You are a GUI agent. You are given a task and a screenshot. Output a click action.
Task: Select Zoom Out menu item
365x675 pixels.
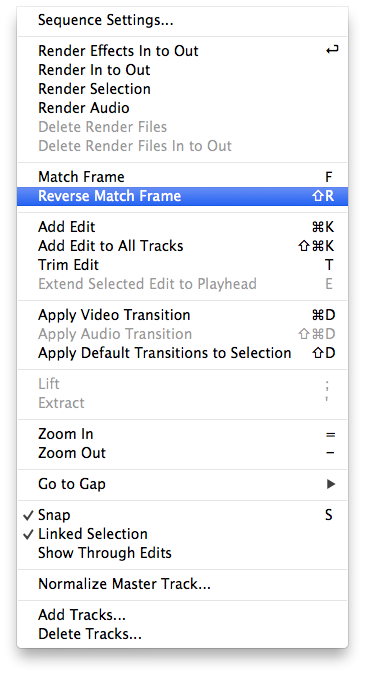(x=182, y=453)
